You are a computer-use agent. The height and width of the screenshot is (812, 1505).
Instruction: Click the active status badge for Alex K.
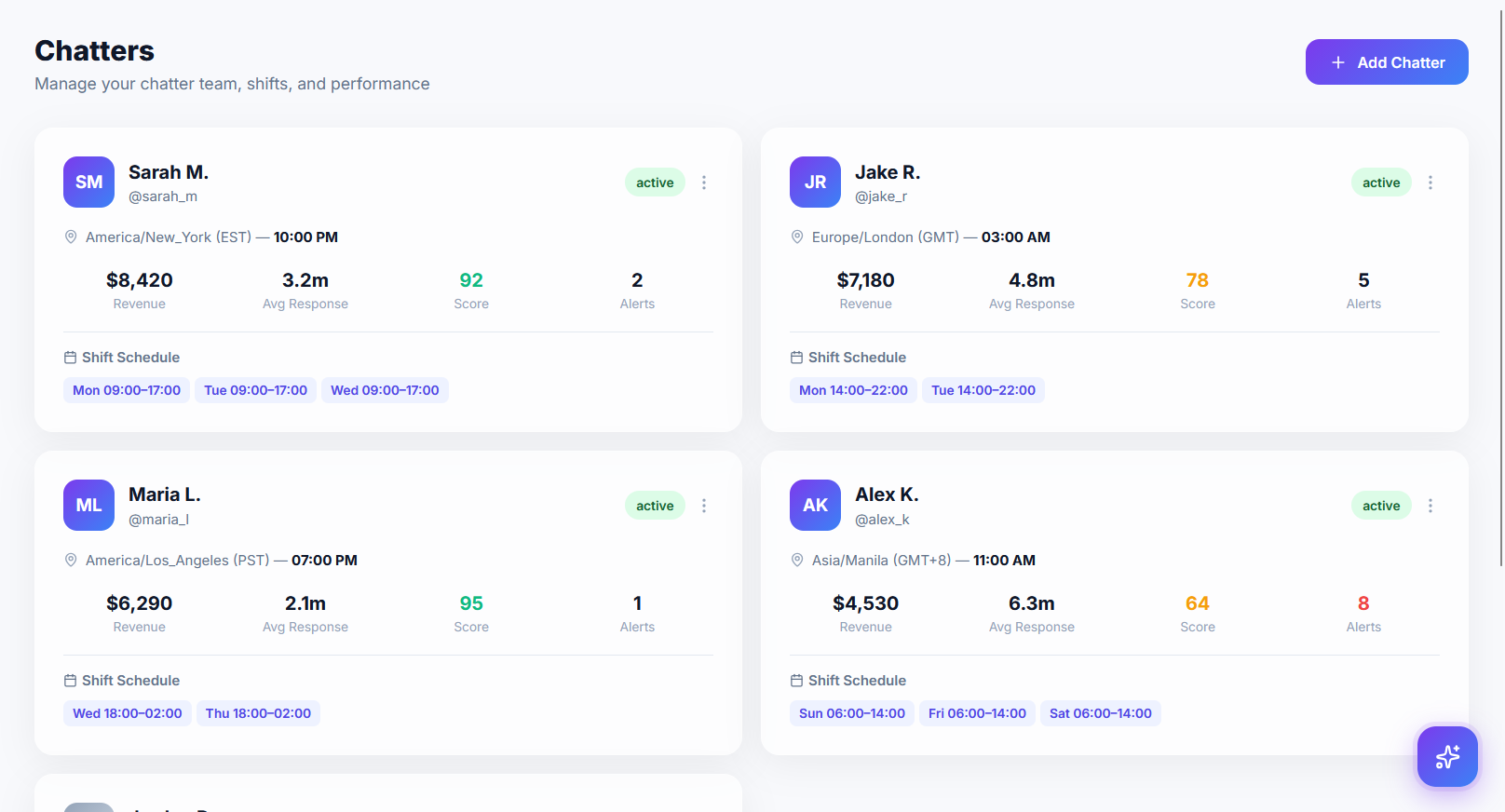pos(1380,506)
